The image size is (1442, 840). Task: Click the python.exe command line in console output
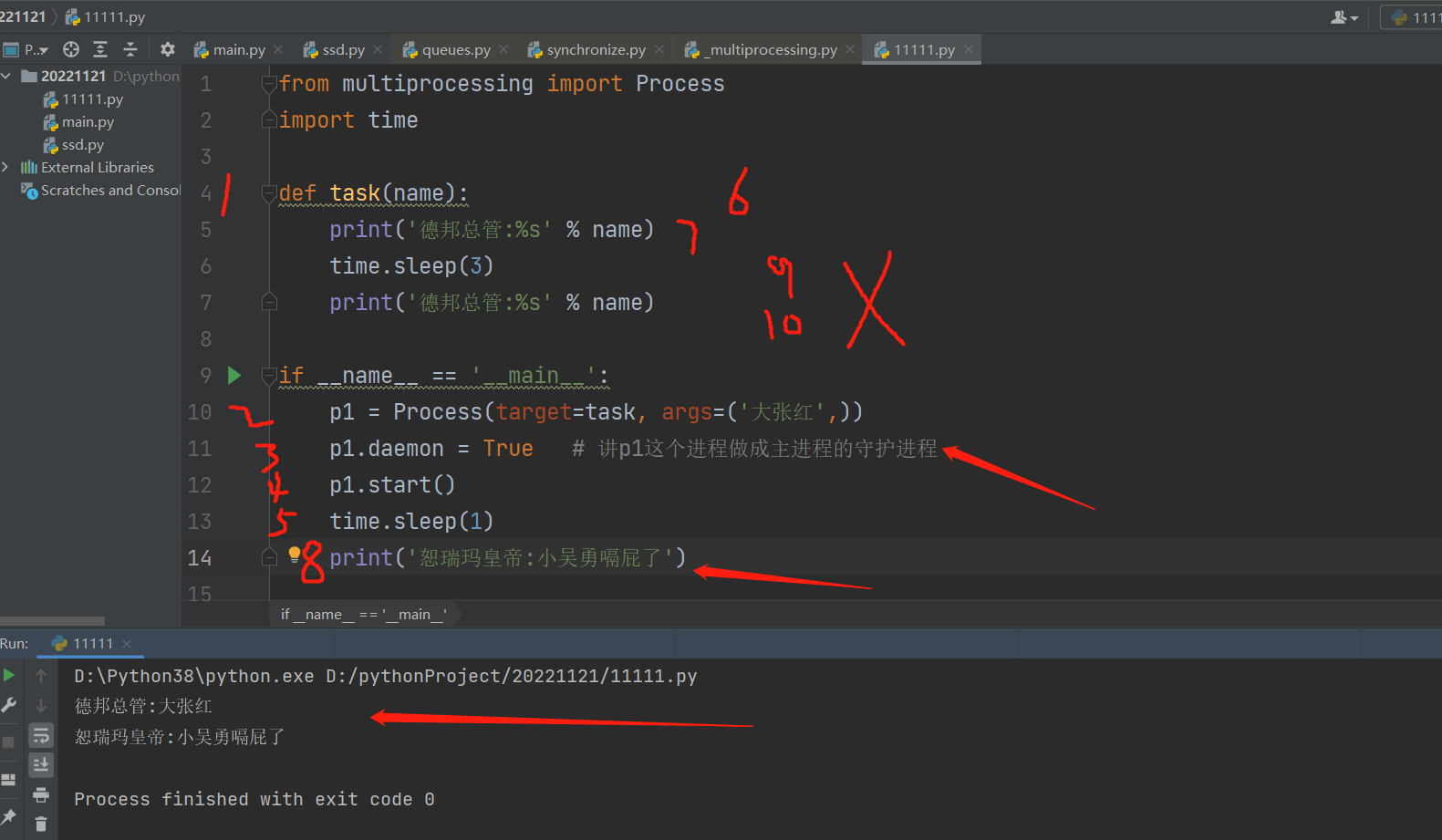pos(386,676)
